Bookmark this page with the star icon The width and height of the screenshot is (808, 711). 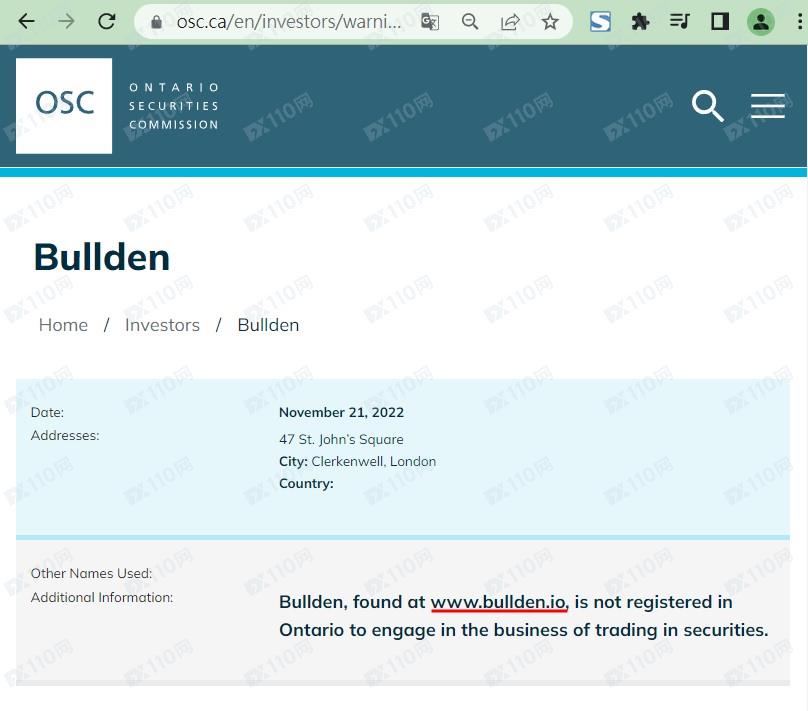550,22
